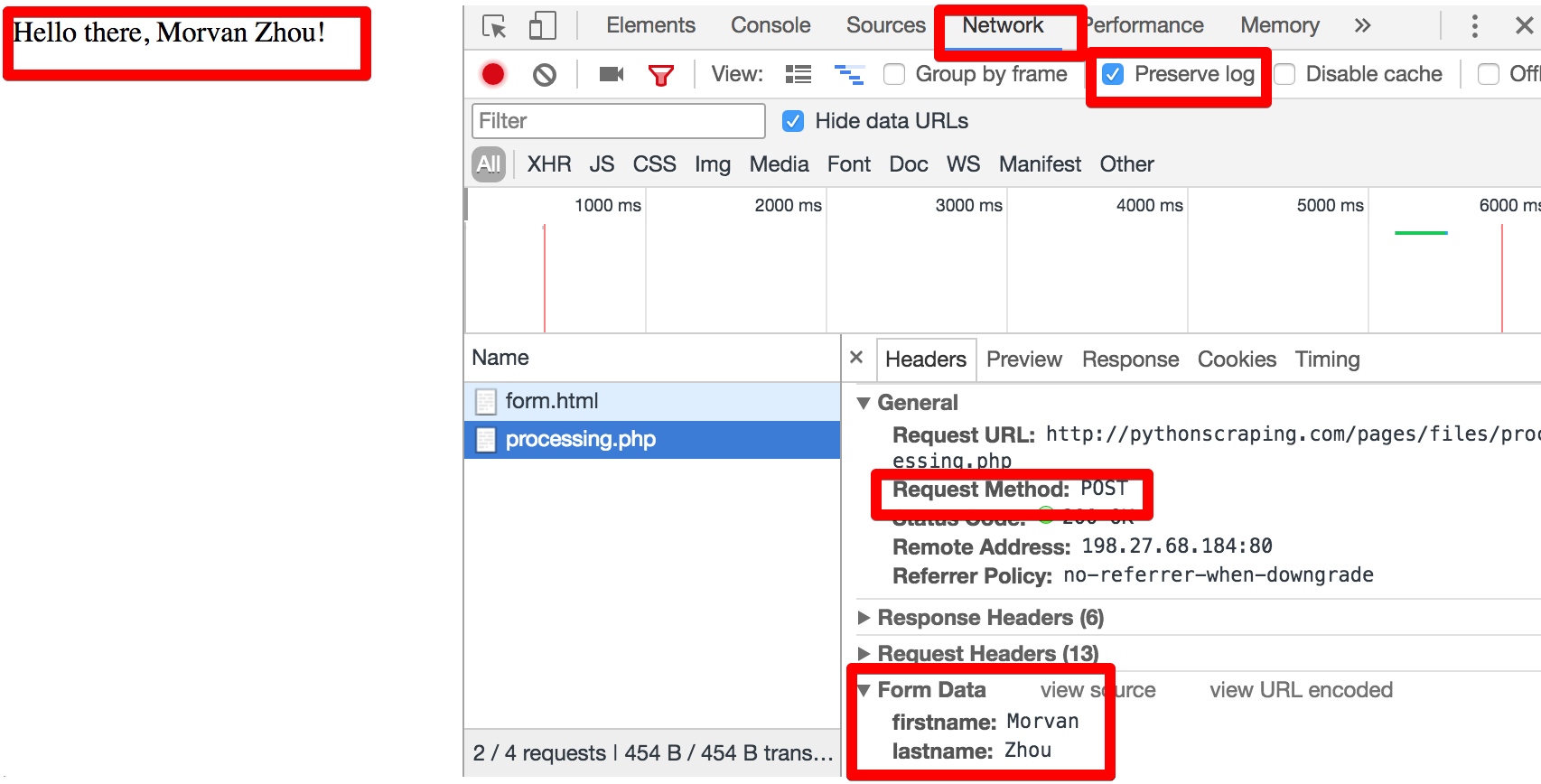Screen dimensions: 1541x784
Task: Toggle the red filter funnel icon
Action: [661, 75]
